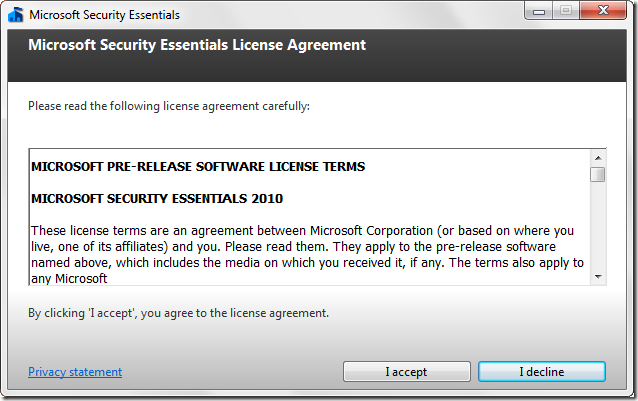The height and width of the screenshot is (401, 638).
Task: Click the empty scrollbar track below the thumb
Action: [598, 230]
